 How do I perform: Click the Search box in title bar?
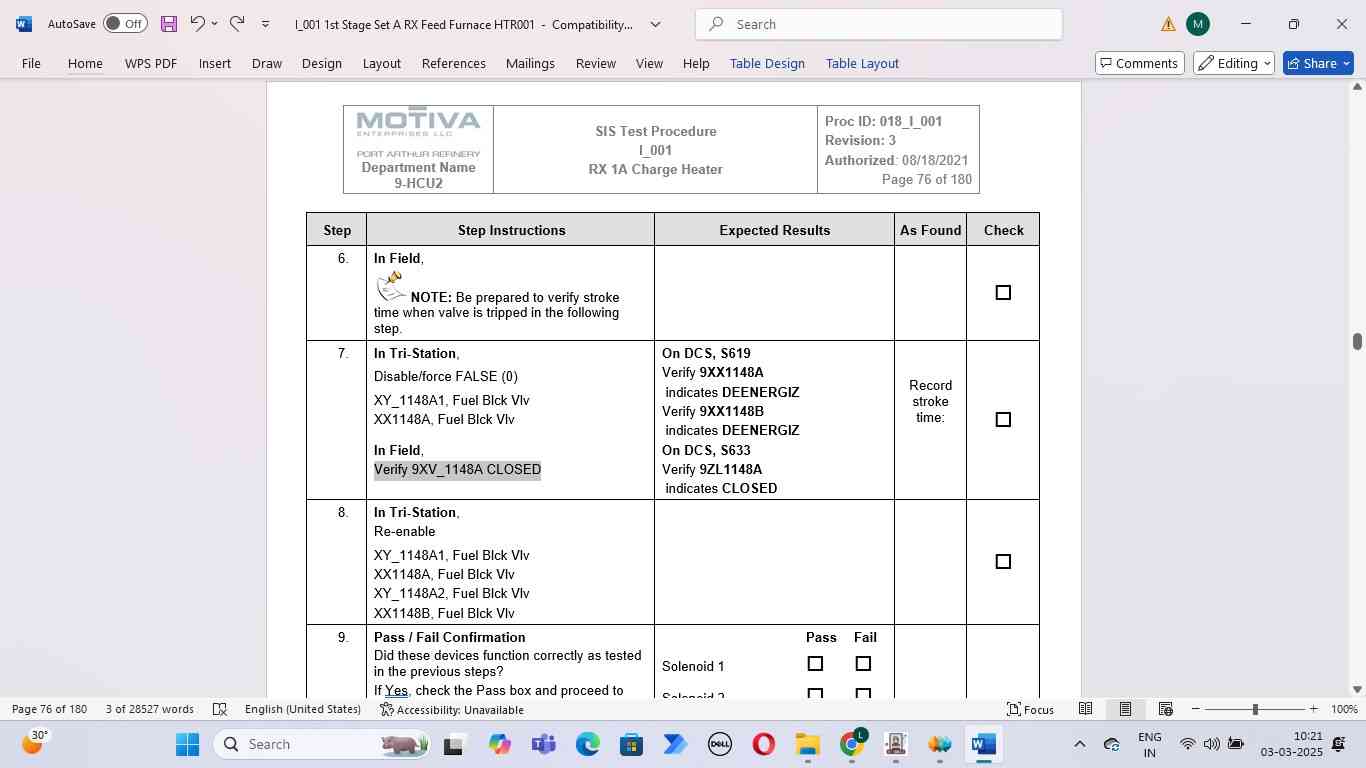(x=879, y=24)
